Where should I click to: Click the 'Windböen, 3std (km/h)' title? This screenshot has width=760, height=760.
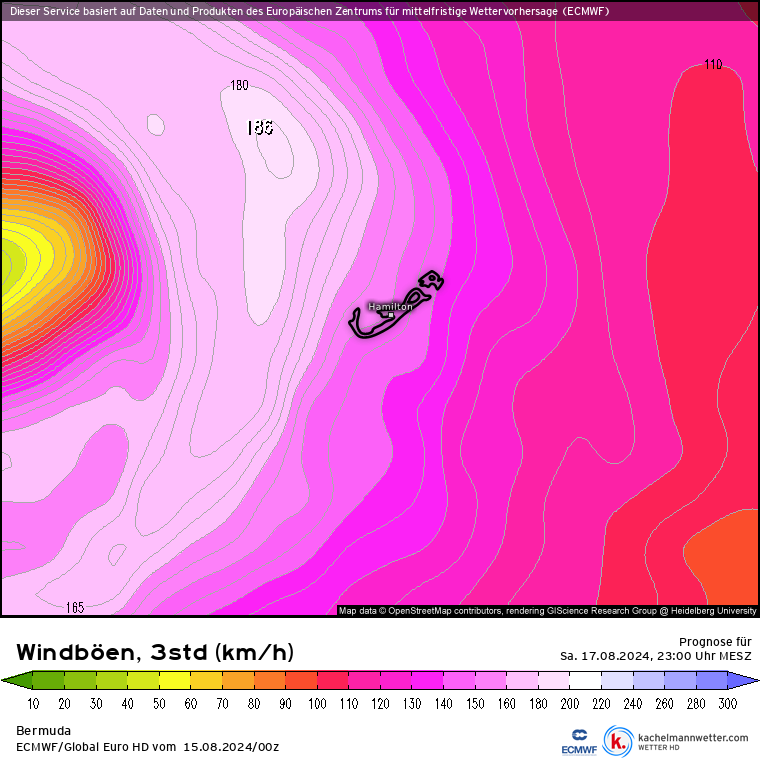coord(155,653)
